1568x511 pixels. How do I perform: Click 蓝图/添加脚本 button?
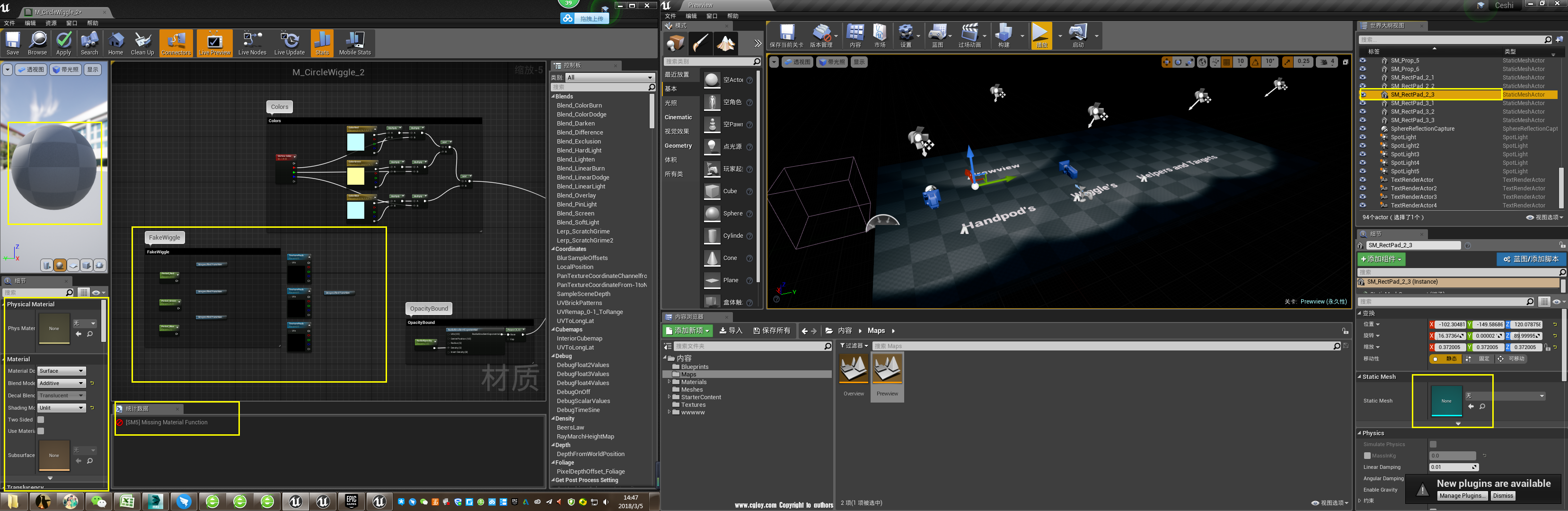point(1531,259)
